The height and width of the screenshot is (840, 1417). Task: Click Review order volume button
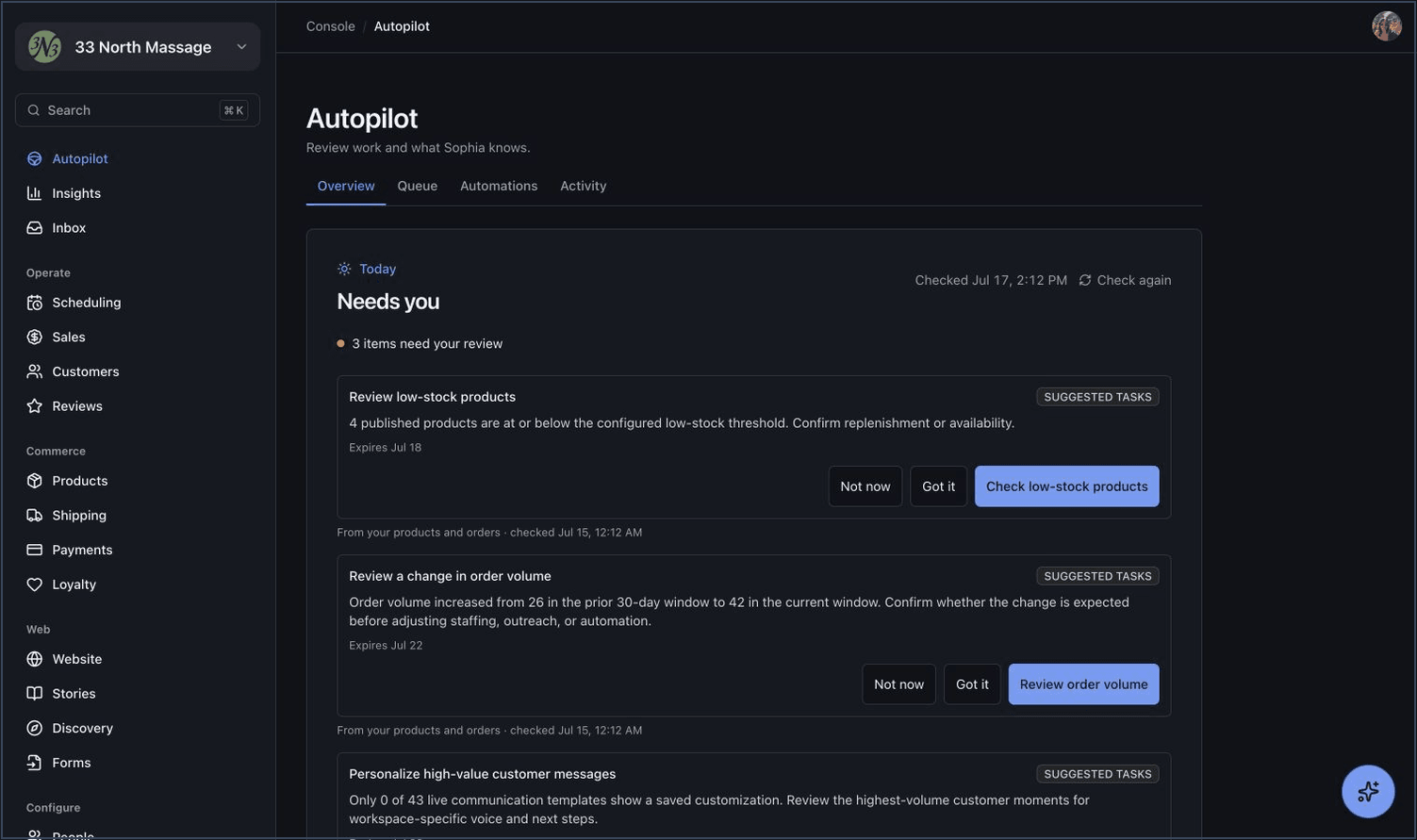[x=1083, y=684]
